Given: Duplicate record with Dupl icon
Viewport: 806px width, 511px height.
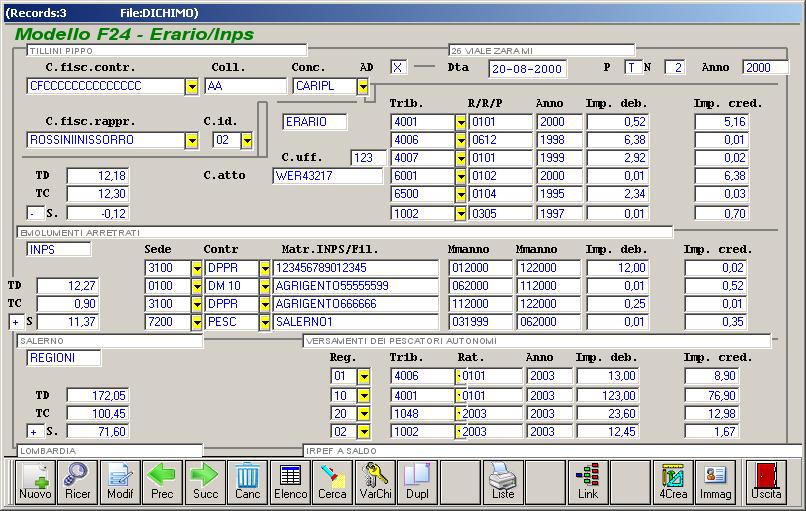Looking at the screenshot, I should 417,481.
